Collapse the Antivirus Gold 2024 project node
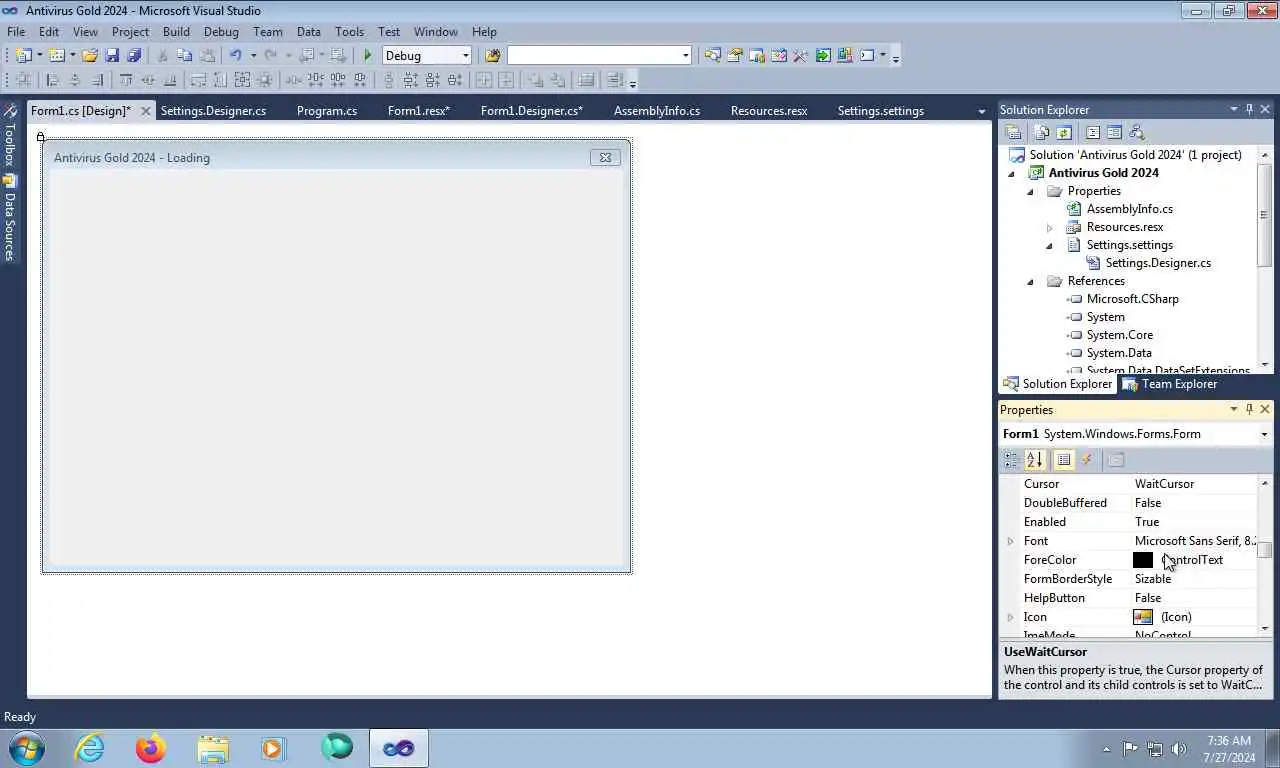 (x=1011, y=173)
